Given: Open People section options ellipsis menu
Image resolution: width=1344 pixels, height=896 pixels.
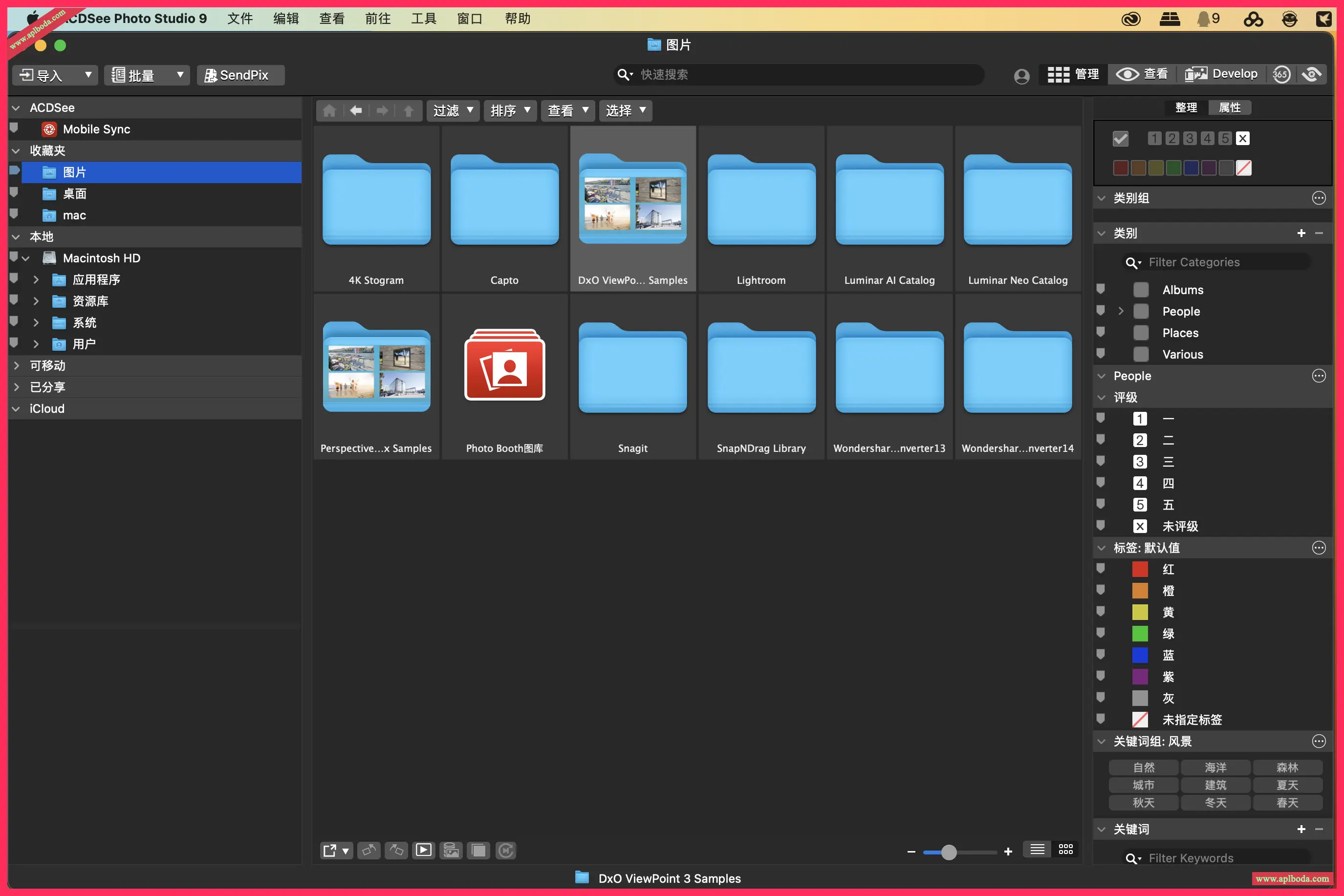Looking at the screenshot, I should 1318,376.
